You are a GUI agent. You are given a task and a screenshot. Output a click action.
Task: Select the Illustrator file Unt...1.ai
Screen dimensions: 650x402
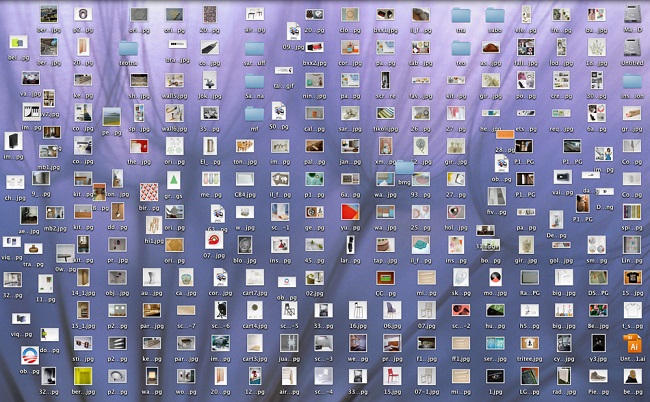(633, 344)
